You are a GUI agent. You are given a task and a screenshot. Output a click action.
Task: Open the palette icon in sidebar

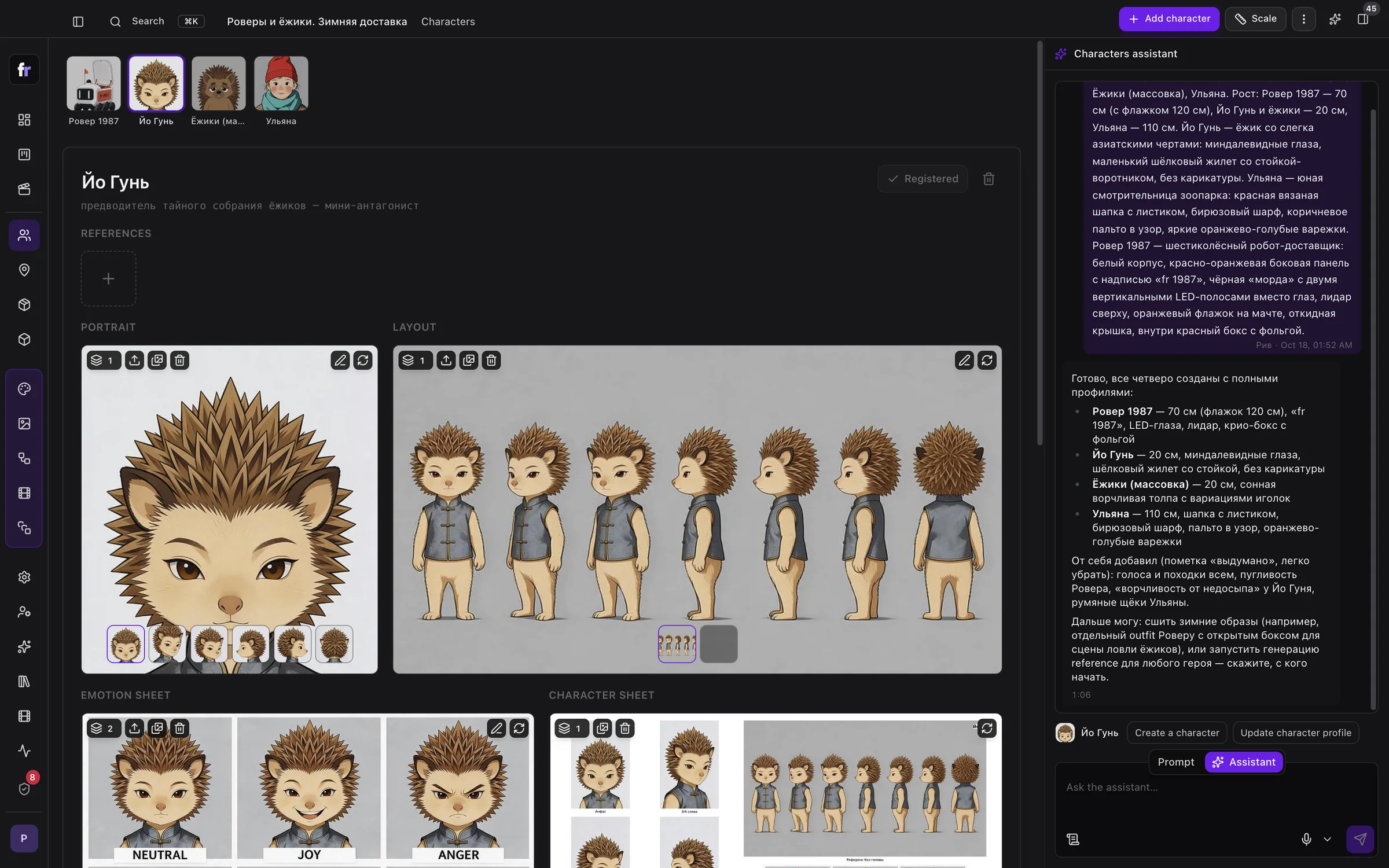point(24,389)
